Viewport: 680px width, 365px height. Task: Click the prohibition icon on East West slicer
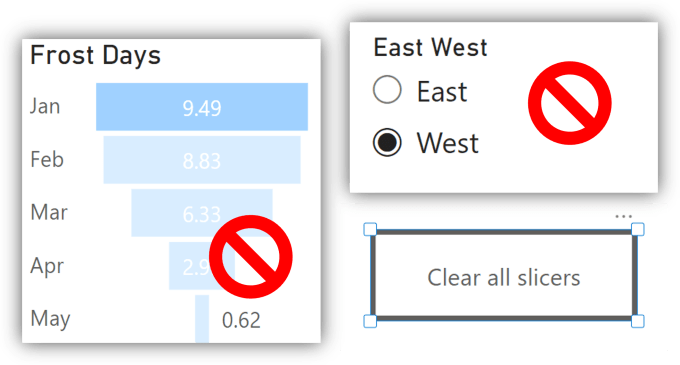569,103
